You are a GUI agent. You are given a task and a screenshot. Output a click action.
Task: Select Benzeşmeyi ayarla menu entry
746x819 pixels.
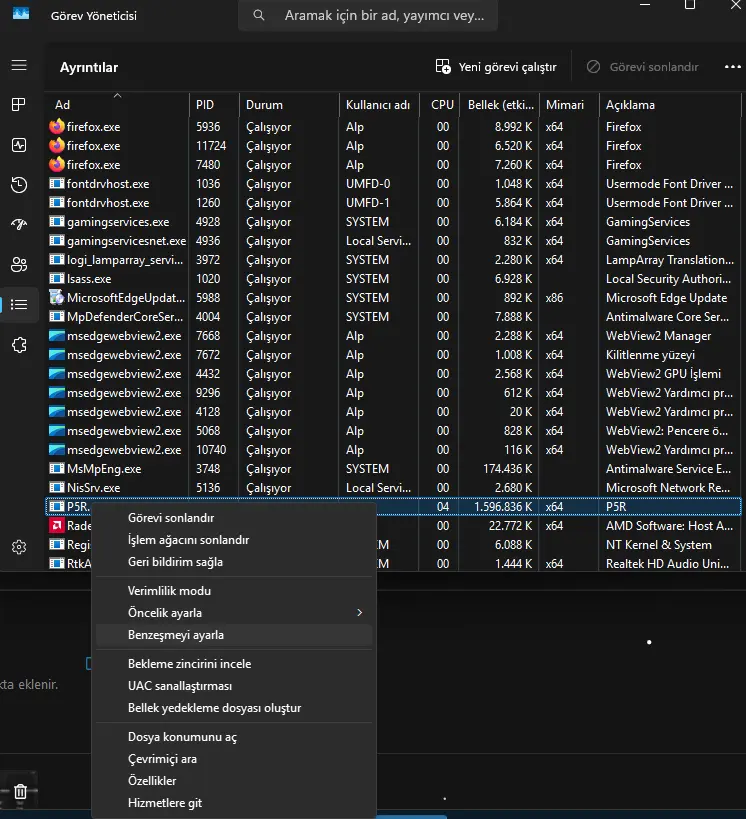point(234,635)
